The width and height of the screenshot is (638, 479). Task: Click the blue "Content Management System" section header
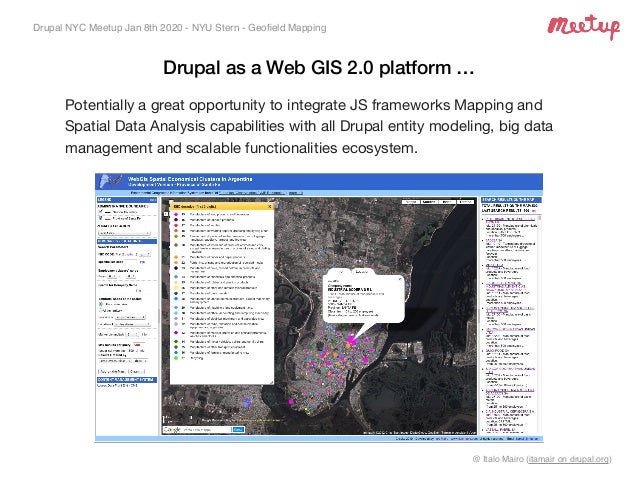point(127,379)
